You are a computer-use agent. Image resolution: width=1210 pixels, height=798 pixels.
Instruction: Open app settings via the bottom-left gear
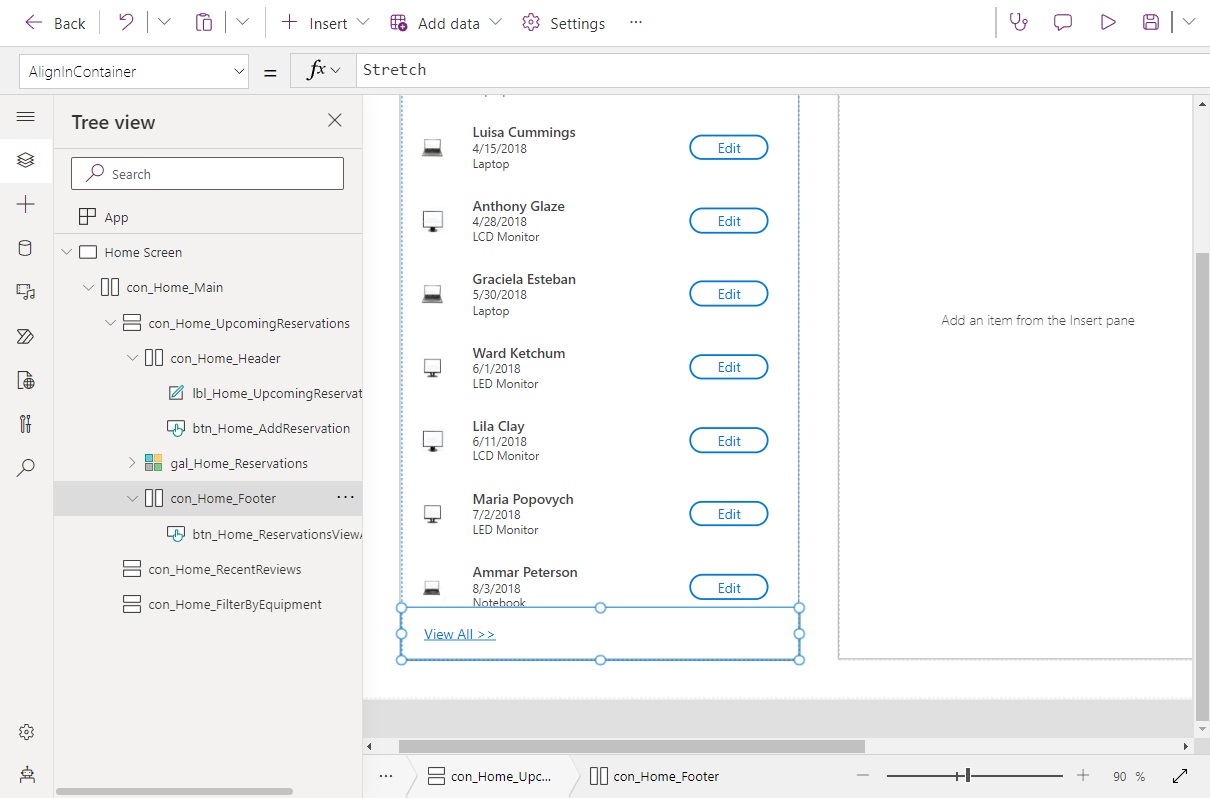(26, 731)
